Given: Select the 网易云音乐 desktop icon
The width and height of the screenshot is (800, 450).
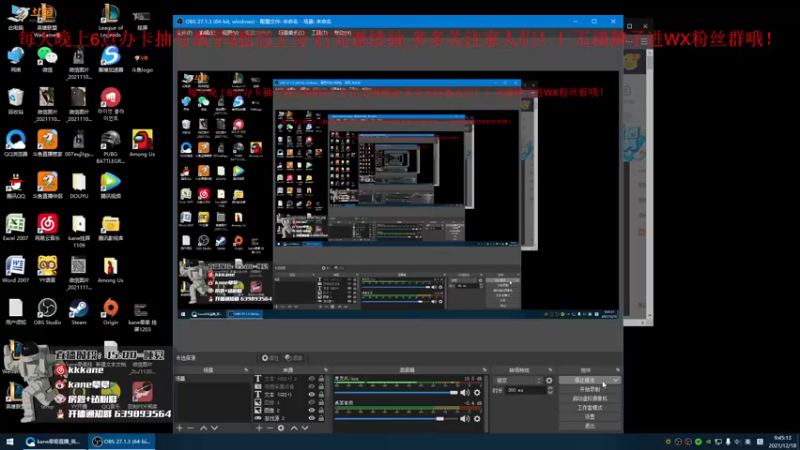Looking at the screenshot, I should (47, 227).
